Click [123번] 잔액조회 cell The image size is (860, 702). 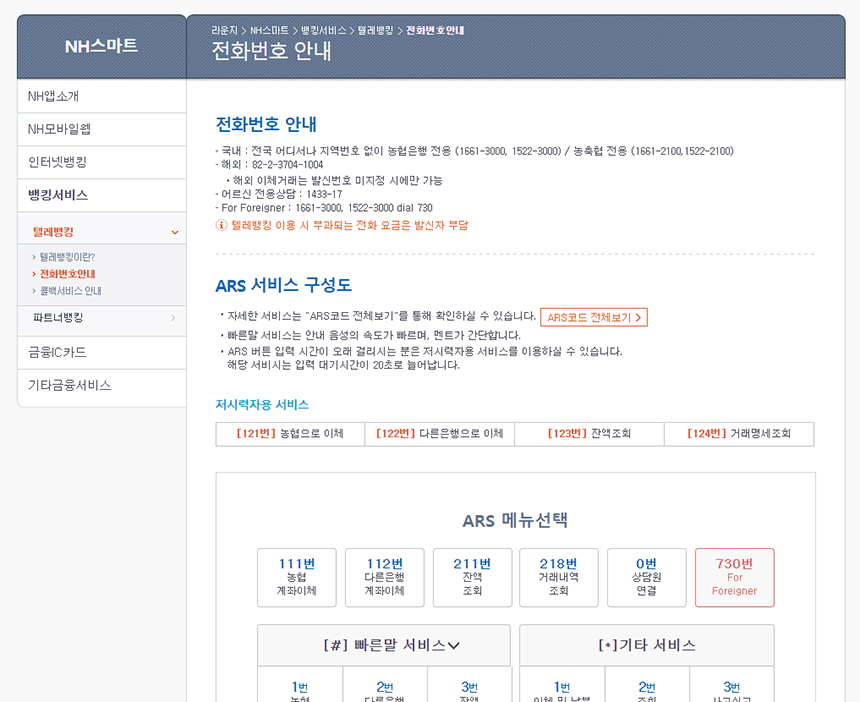pyautogui.click(x=590, y=434)
